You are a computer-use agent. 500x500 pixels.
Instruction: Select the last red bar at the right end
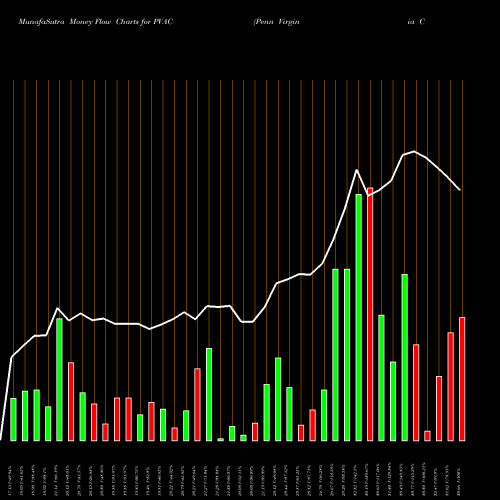coord(462,379)
